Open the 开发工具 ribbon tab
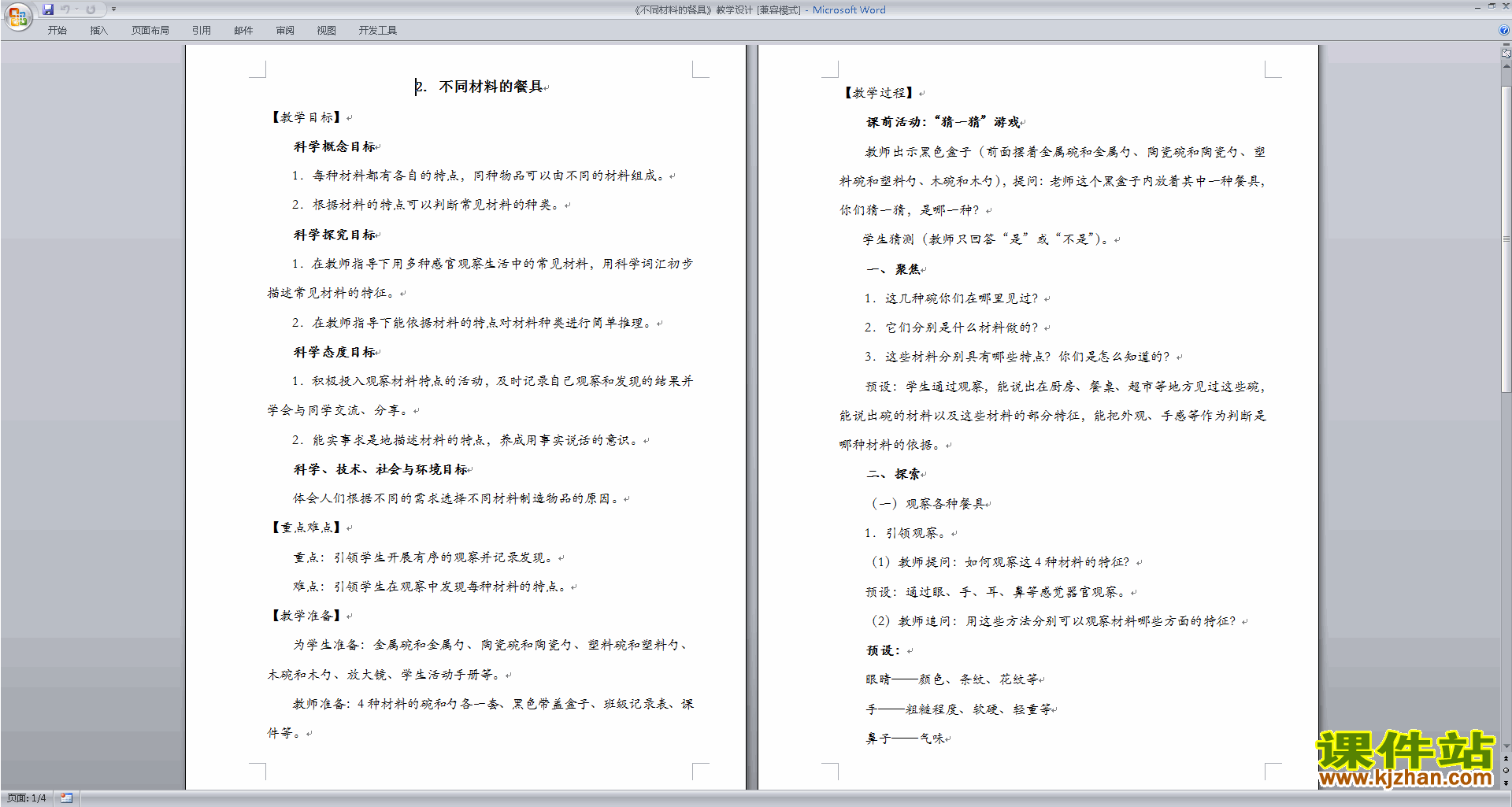The image size is (1512, 807). click(x=378, y=30)
